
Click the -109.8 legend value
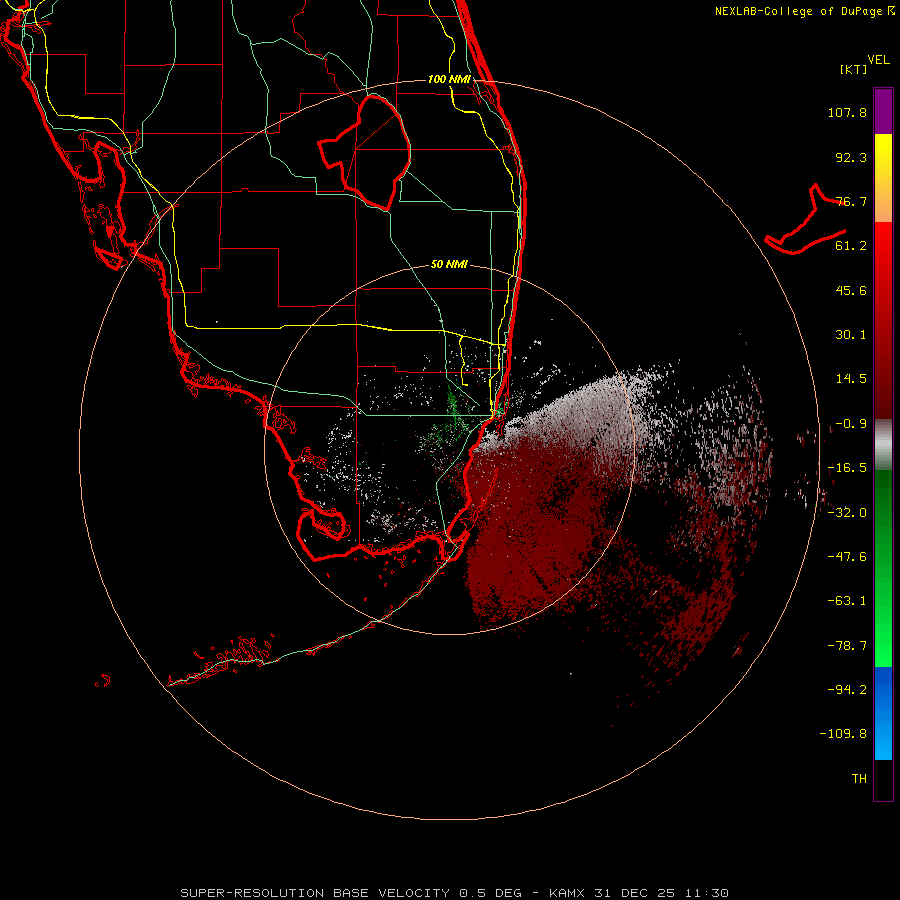[843, 734]
